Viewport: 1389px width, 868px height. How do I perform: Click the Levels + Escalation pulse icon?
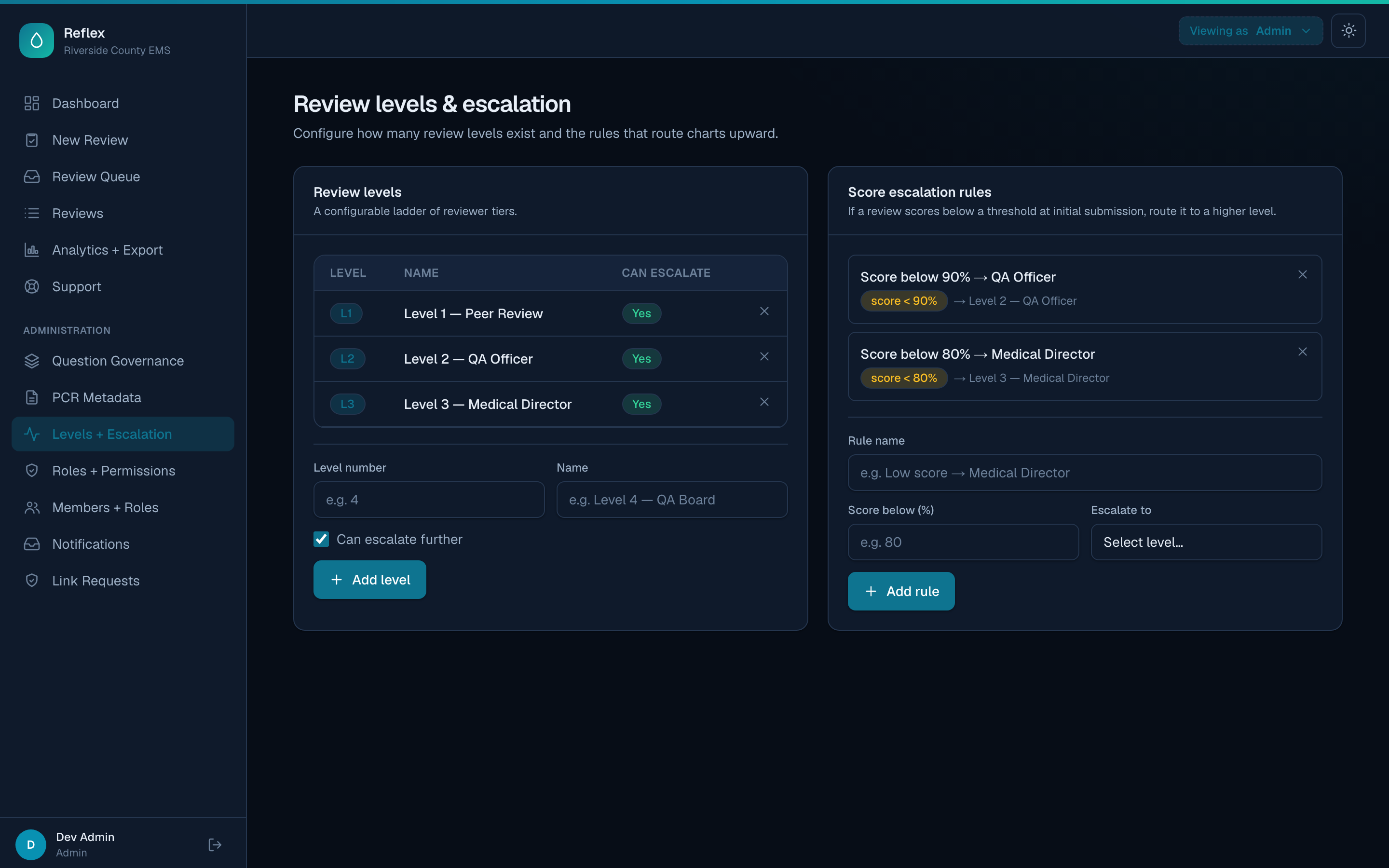pyautogui.click(x=31, y=434)
